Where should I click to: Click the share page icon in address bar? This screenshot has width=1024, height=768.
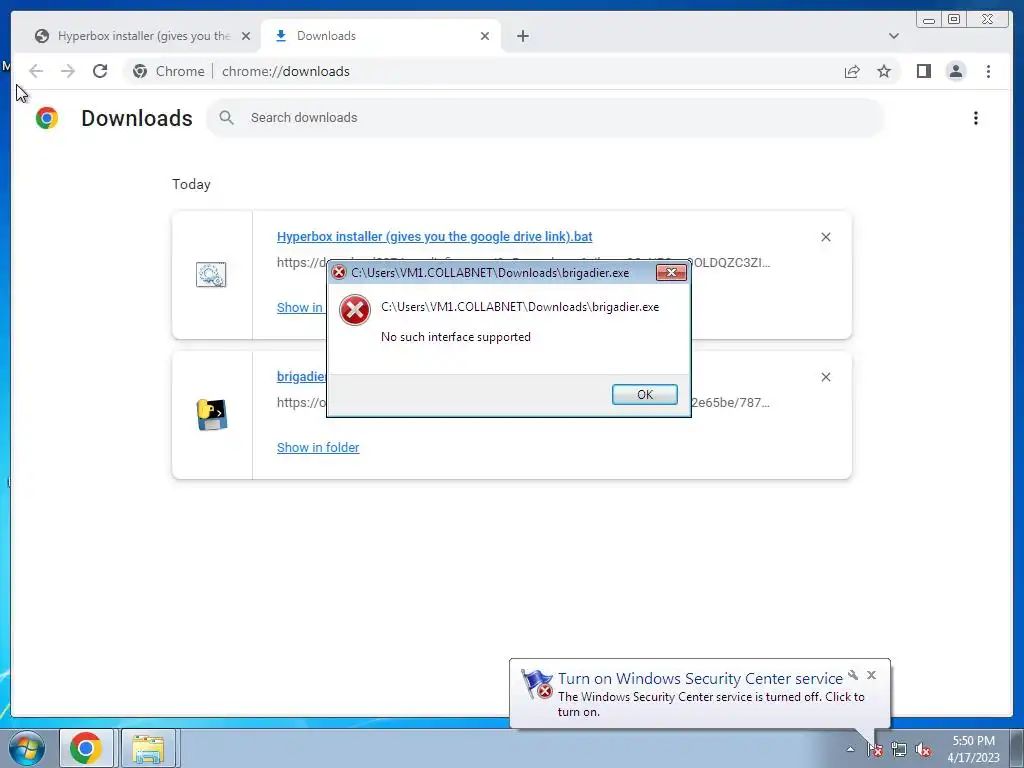pyautogui.click(x=852, y=71)
